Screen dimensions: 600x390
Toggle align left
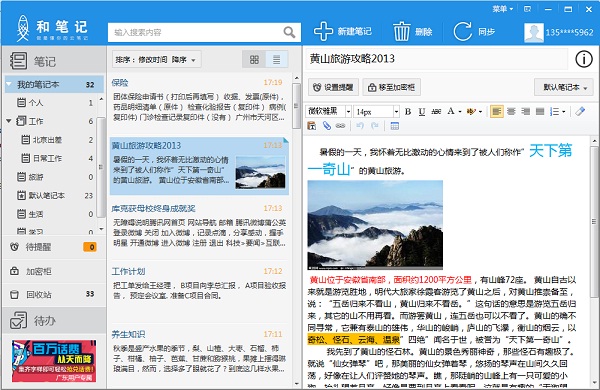pyautogui.click(x=497, y=111)
